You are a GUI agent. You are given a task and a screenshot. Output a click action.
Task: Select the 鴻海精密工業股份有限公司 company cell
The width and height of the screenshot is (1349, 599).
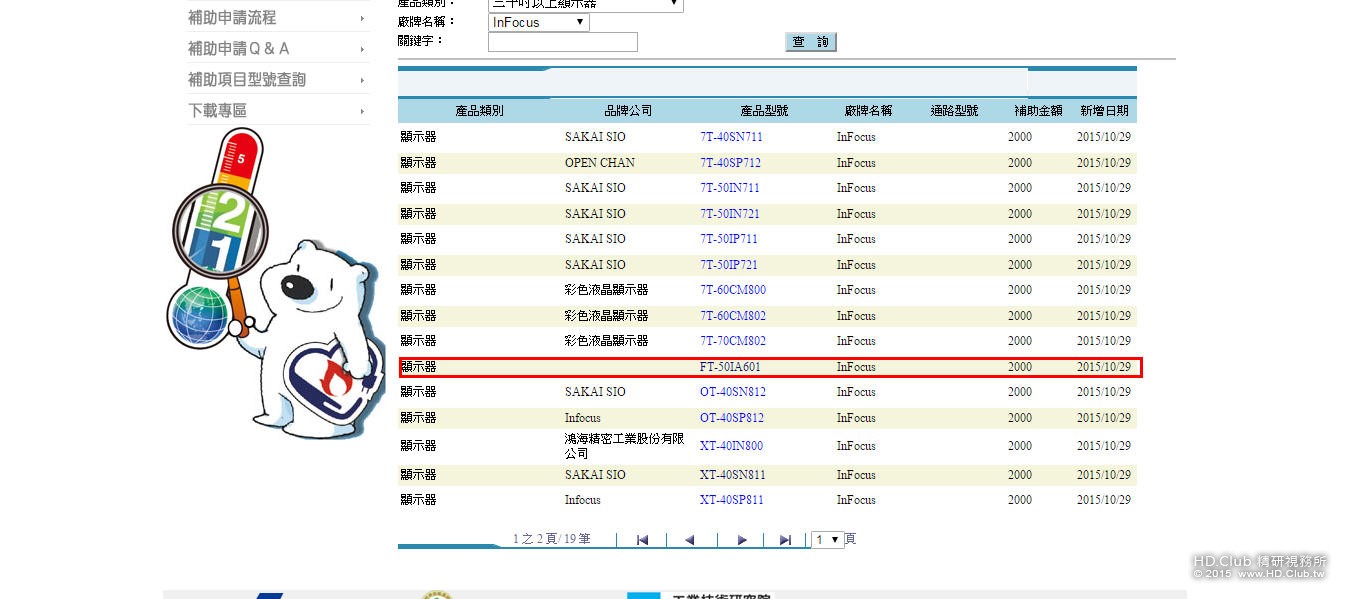[x=625, y=446]
